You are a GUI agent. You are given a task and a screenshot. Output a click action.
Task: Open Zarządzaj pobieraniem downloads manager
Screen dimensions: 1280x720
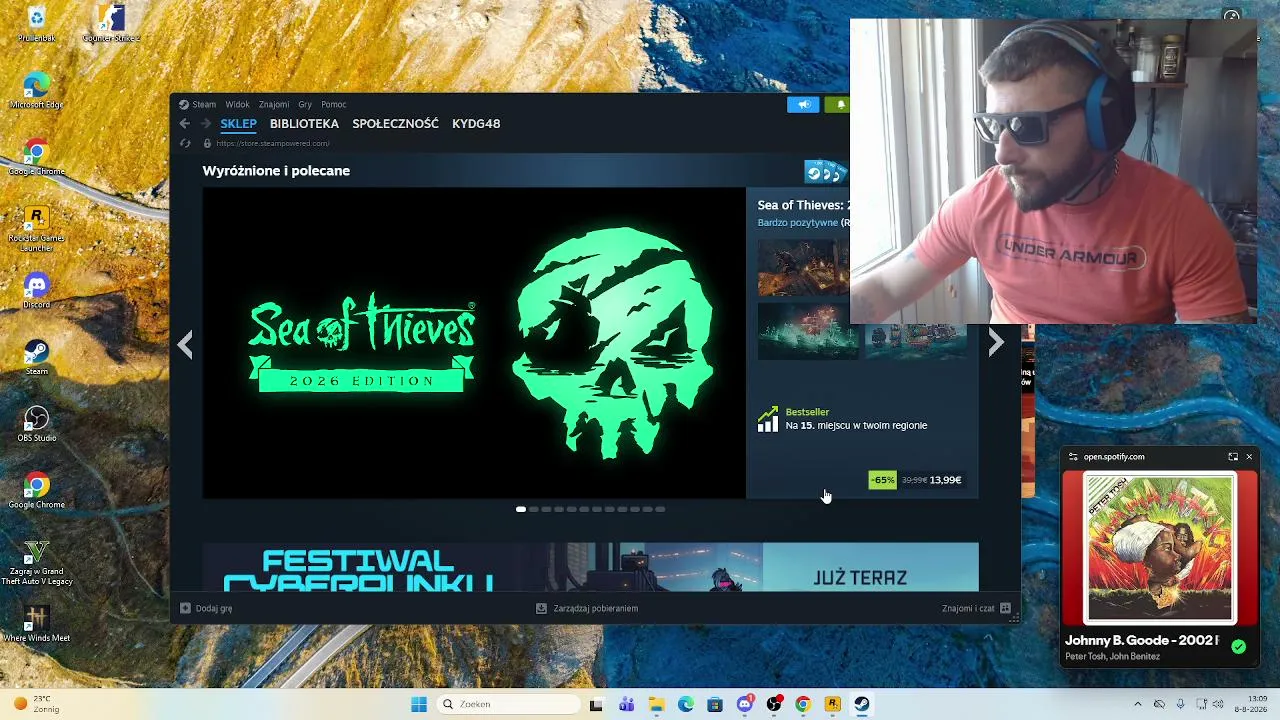point(587,608)
